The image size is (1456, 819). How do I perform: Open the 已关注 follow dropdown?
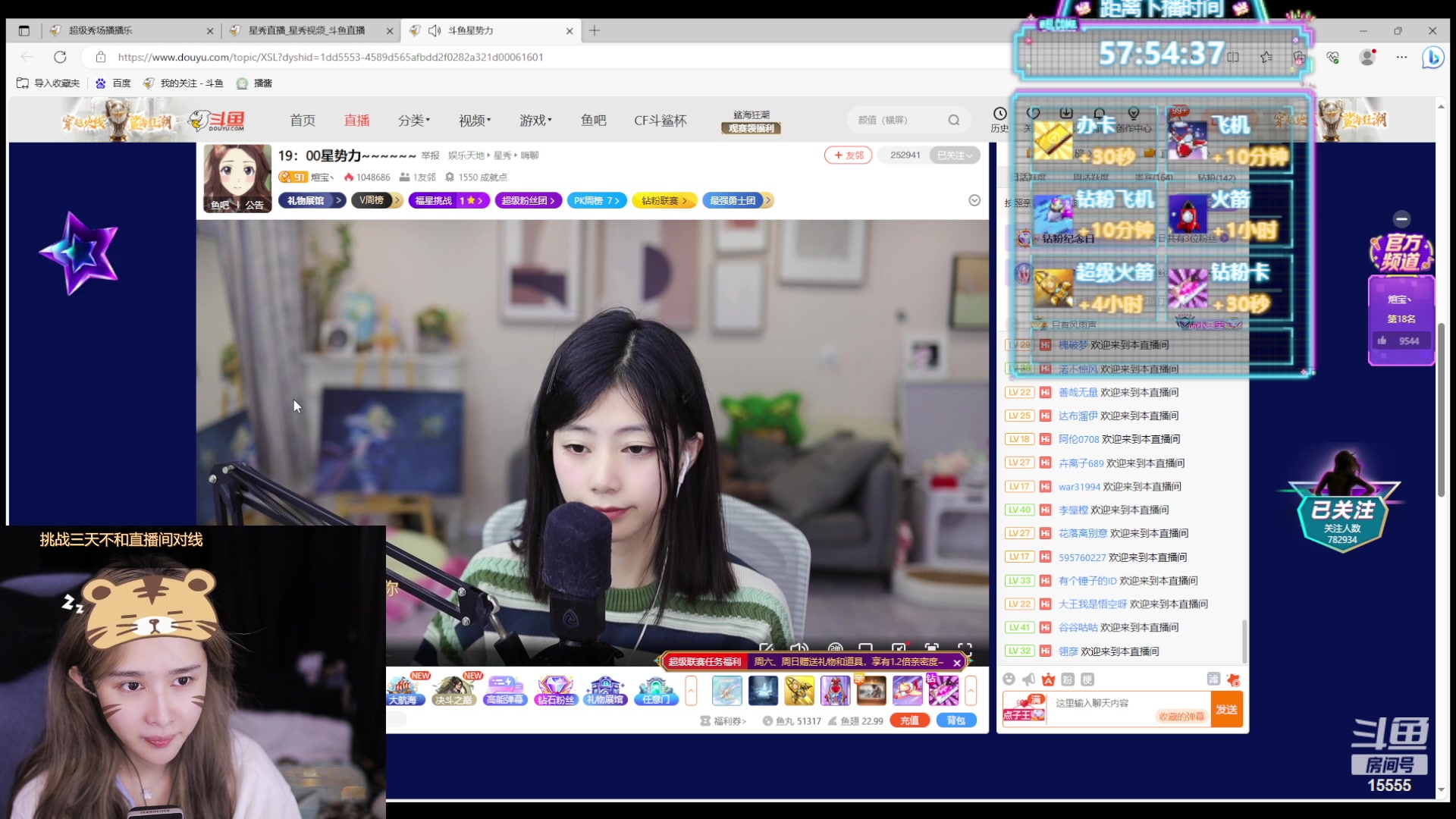tap(954, 155)
